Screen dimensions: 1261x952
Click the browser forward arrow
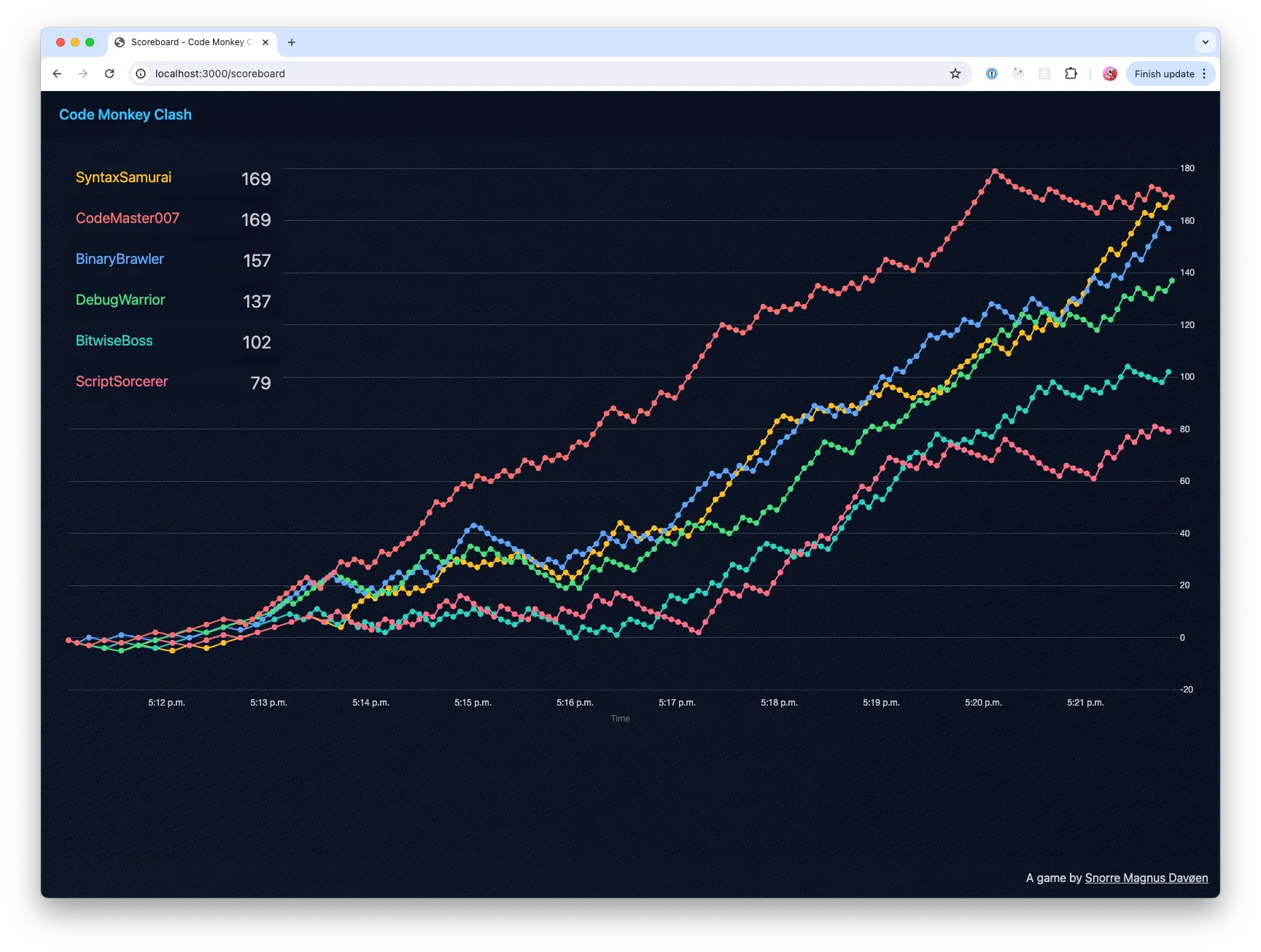click(x=83, y=74)
